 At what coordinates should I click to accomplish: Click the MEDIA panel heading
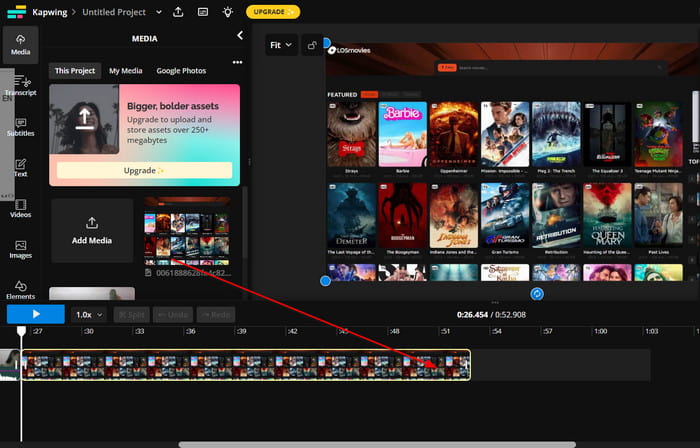click(144, 39)
